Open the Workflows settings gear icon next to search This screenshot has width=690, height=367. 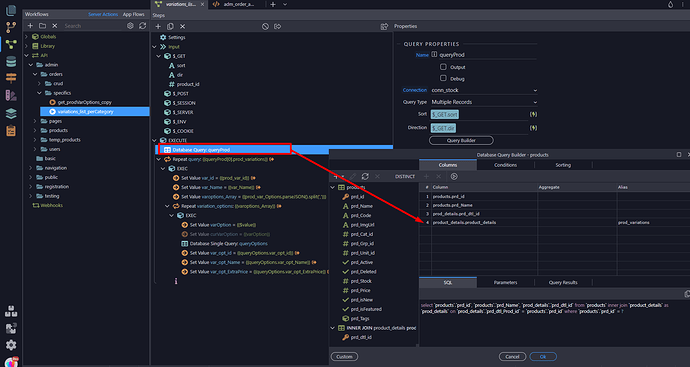point(130,26)
